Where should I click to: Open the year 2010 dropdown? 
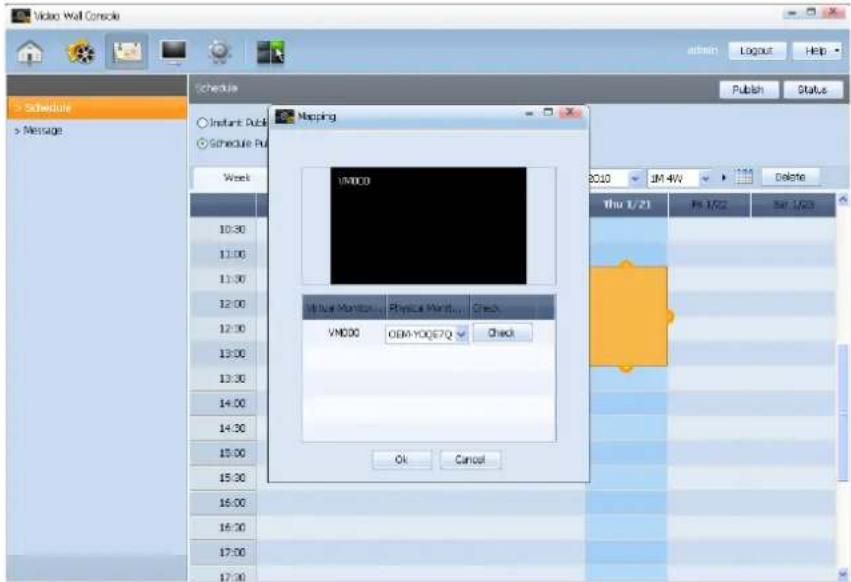point(634,178)
